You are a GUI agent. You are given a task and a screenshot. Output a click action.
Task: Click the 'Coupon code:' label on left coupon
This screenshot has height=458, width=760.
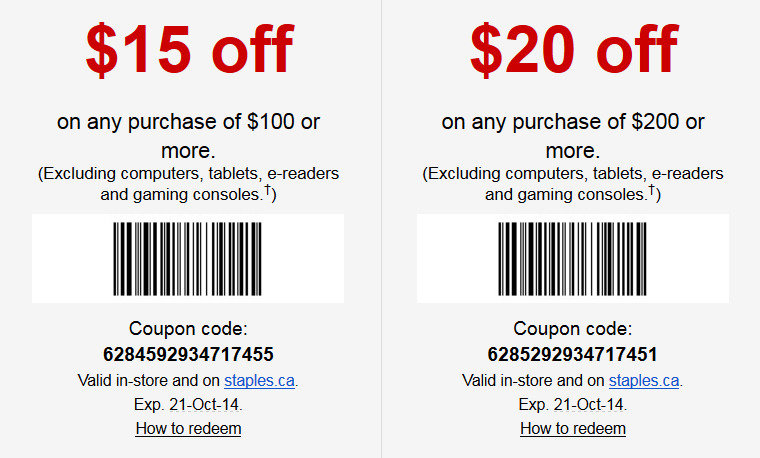pyautogui.click(x=188, y=329)
